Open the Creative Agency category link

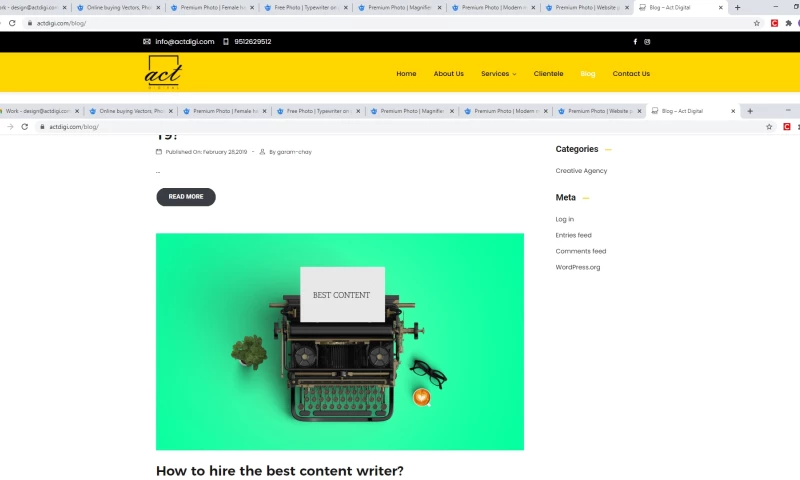(x=581, y=171)
